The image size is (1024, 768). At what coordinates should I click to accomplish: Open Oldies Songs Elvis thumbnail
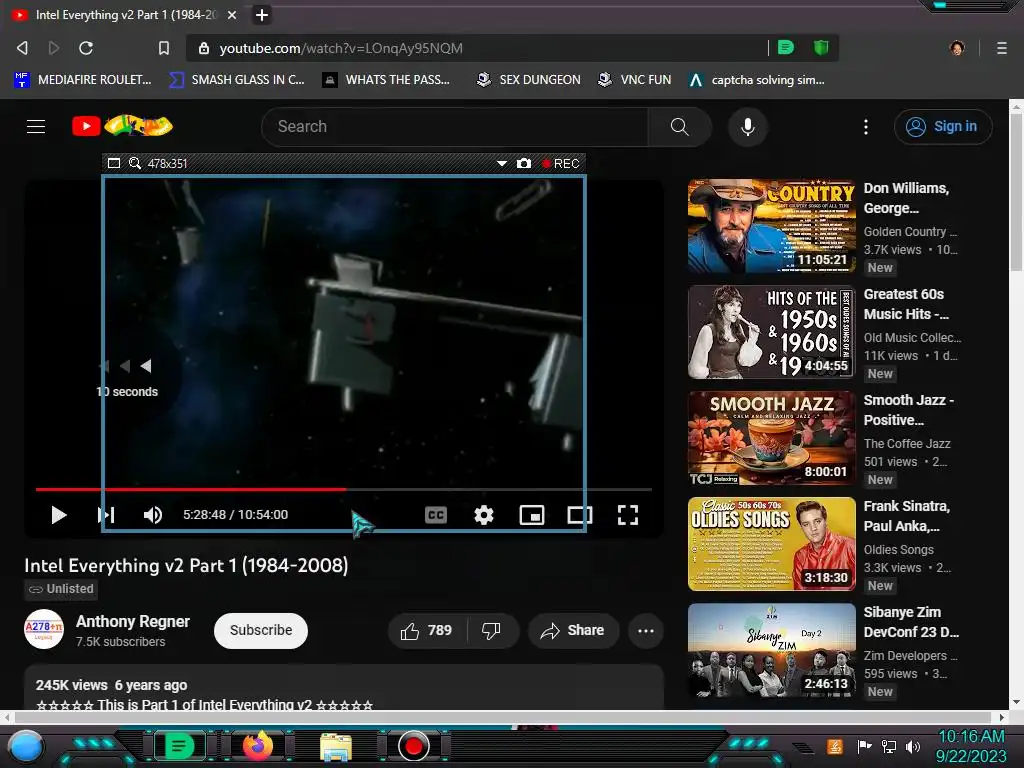771,544
